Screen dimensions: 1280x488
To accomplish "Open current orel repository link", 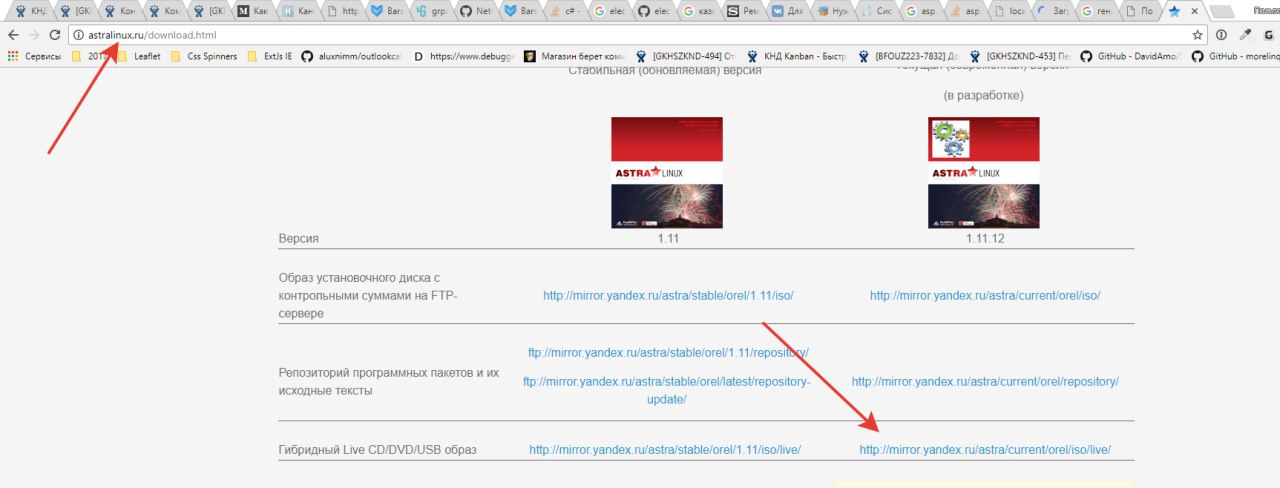I will pyautogui.click(x=985, y=381).
